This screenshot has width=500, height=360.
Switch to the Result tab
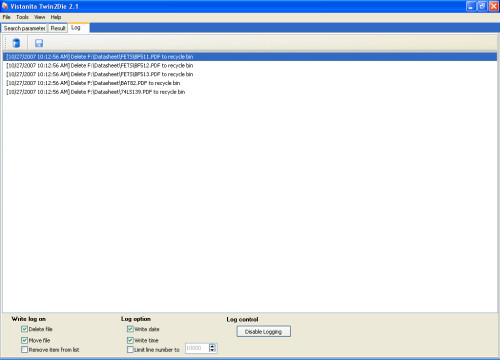point(58,28)
